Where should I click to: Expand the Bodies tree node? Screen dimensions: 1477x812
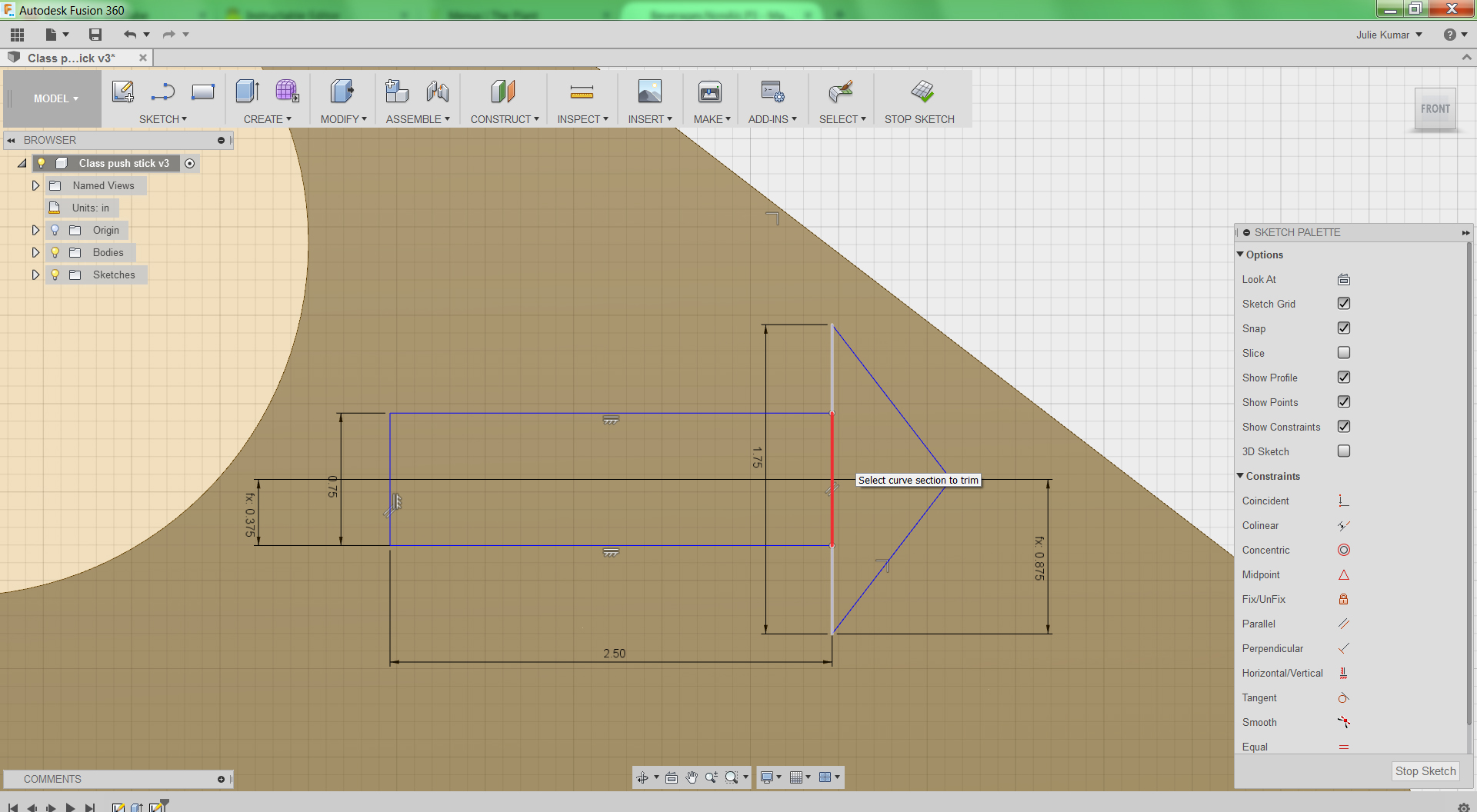(x=35, y=252)
